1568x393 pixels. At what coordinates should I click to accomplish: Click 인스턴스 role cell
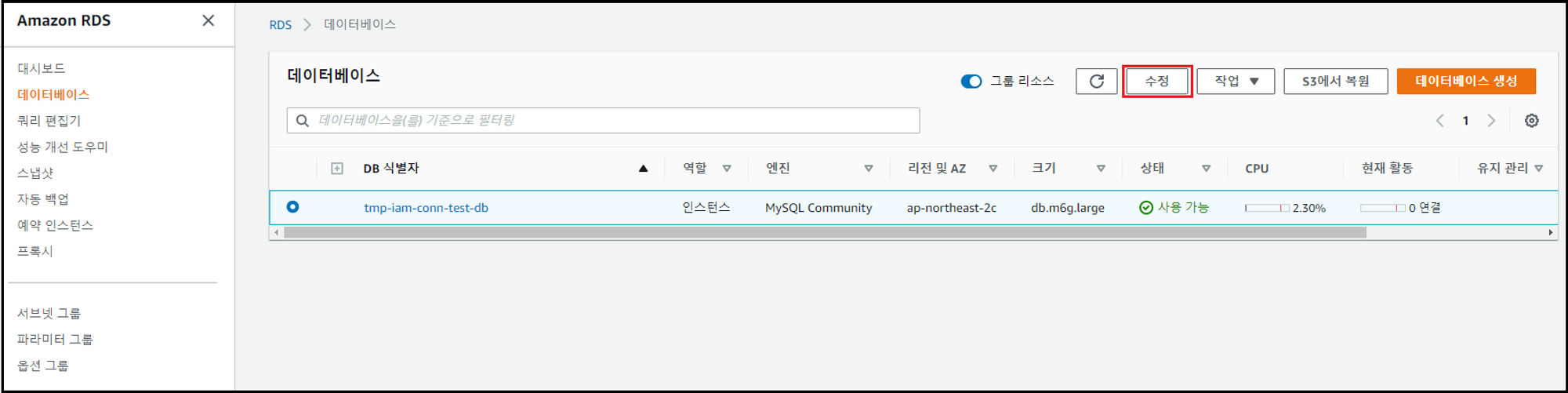(706, 208)
